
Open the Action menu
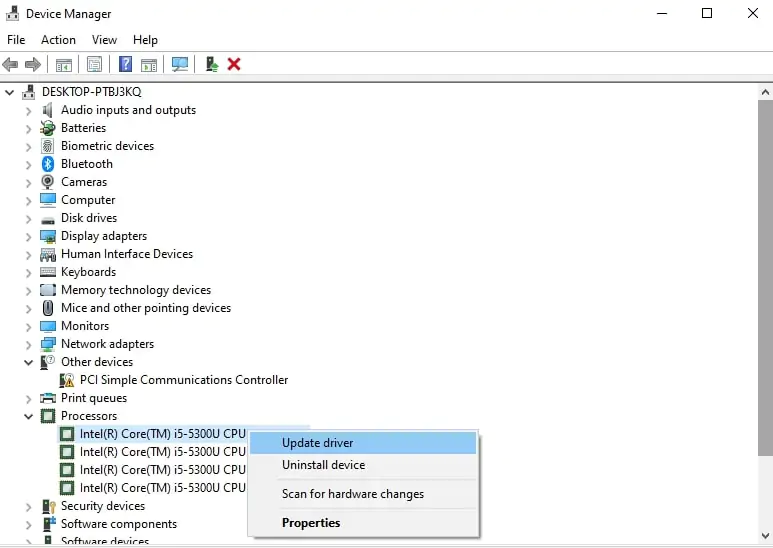pyautogui.click(x=58, y=40)
